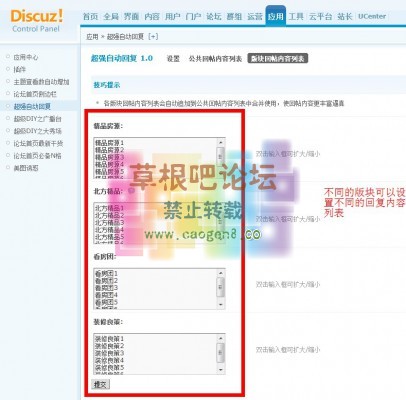Open the 云平台 top menu
Image resolution: width=406 pixels, height=400 pixels.
point(320,16)
